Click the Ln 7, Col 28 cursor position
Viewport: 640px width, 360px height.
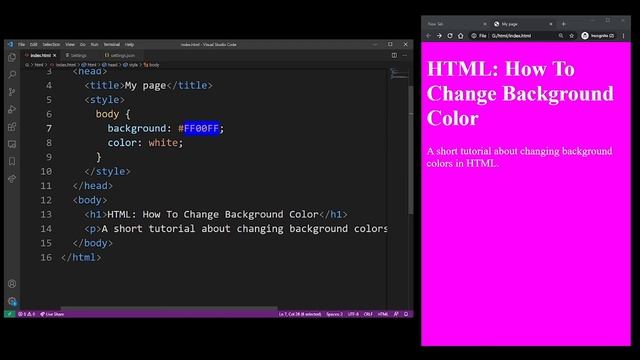300,314
